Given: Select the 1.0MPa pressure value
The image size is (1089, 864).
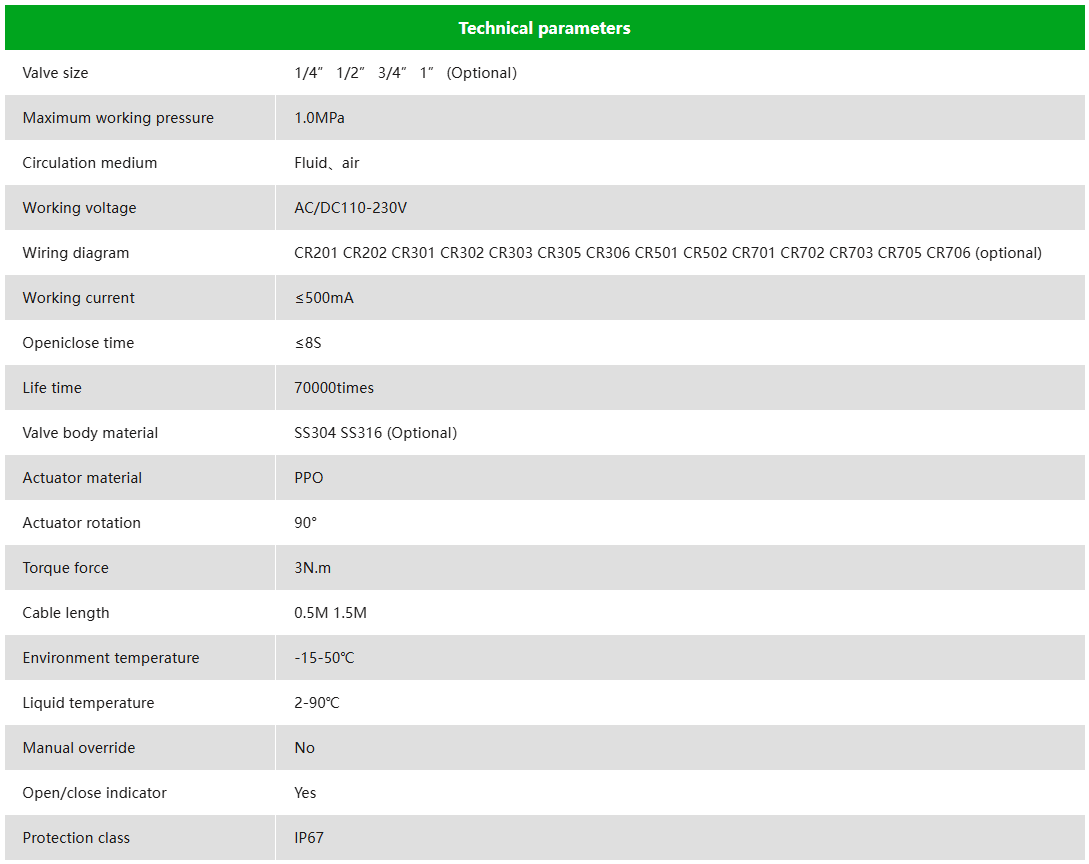Looking at the screenshot, I should pyautogui.click(x=319, y=118).
